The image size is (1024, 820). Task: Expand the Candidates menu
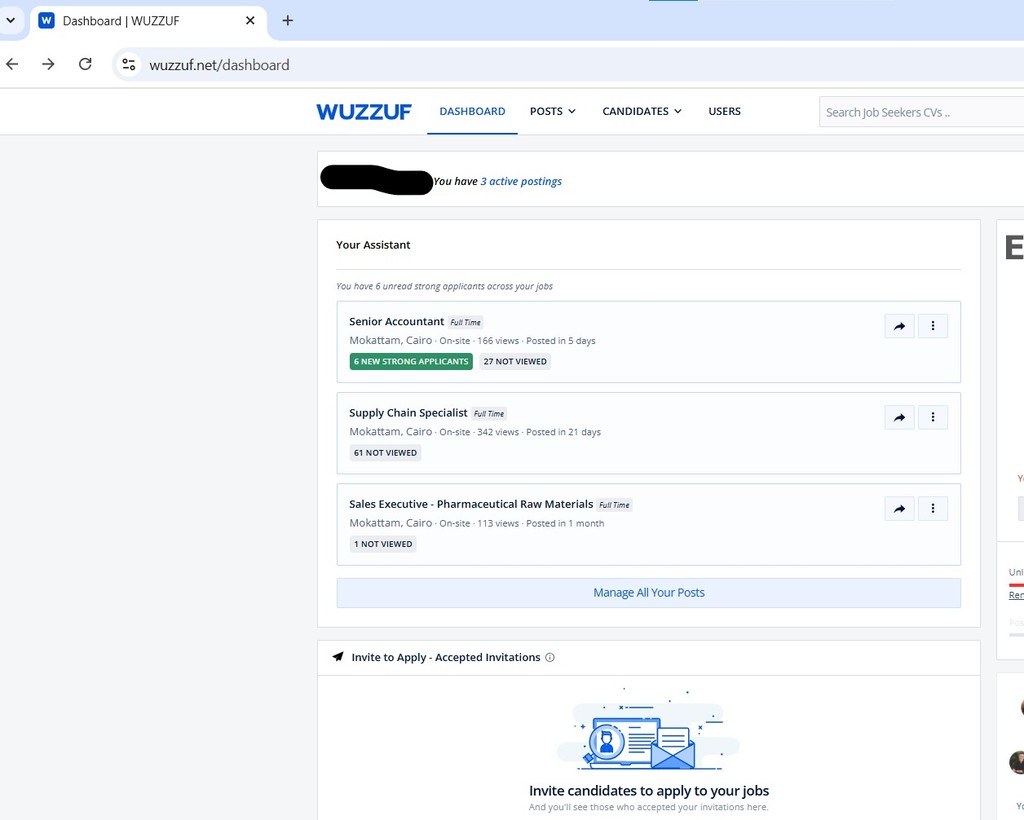(x=642, y=112)
